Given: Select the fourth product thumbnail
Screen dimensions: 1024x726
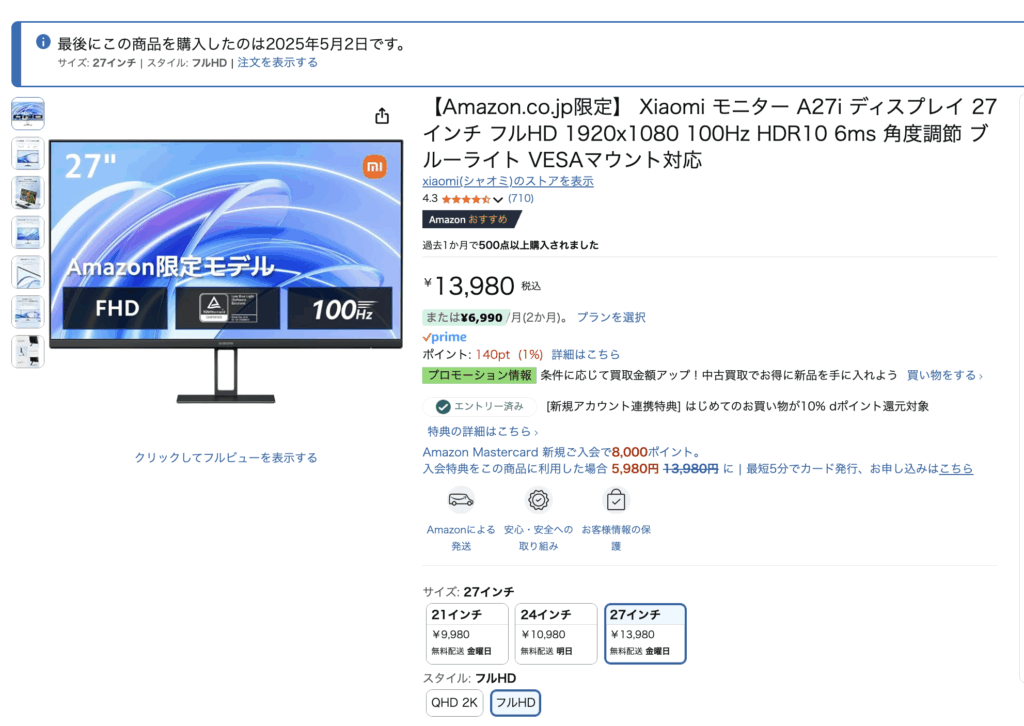Looking at the screenshot, I should click(x=28, y=232).
